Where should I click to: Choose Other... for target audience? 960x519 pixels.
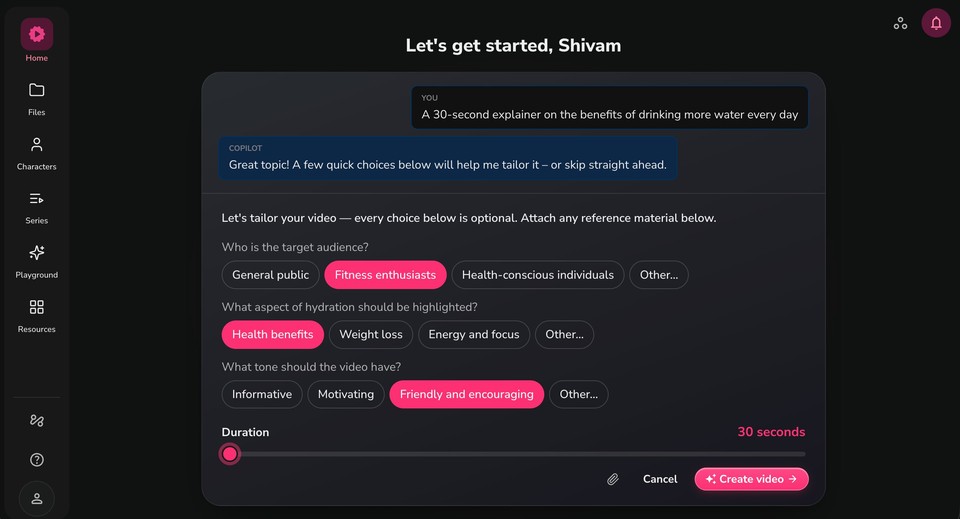point(659,275)
